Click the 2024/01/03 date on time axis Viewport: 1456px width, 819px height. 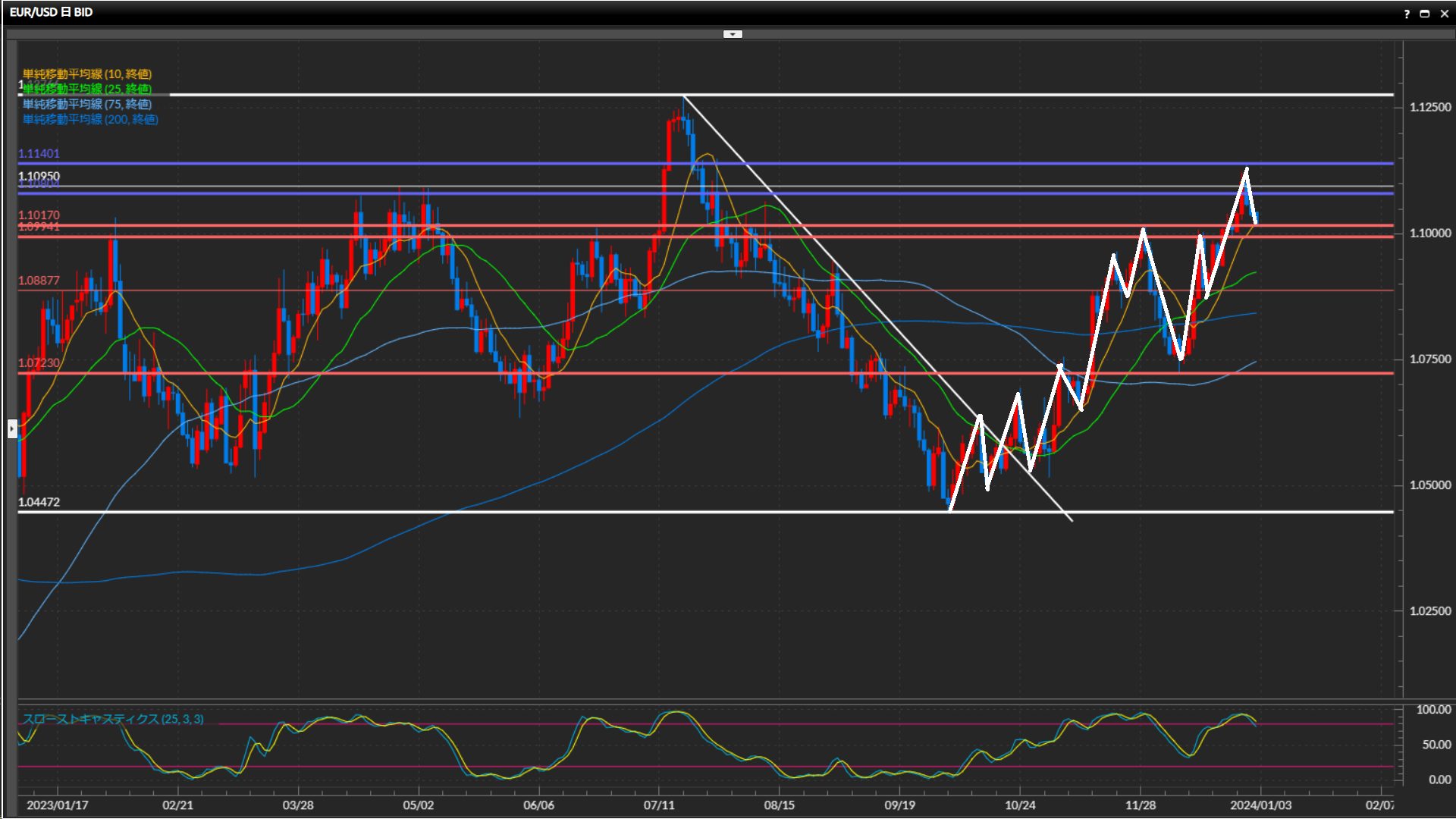coord(1260,805)
